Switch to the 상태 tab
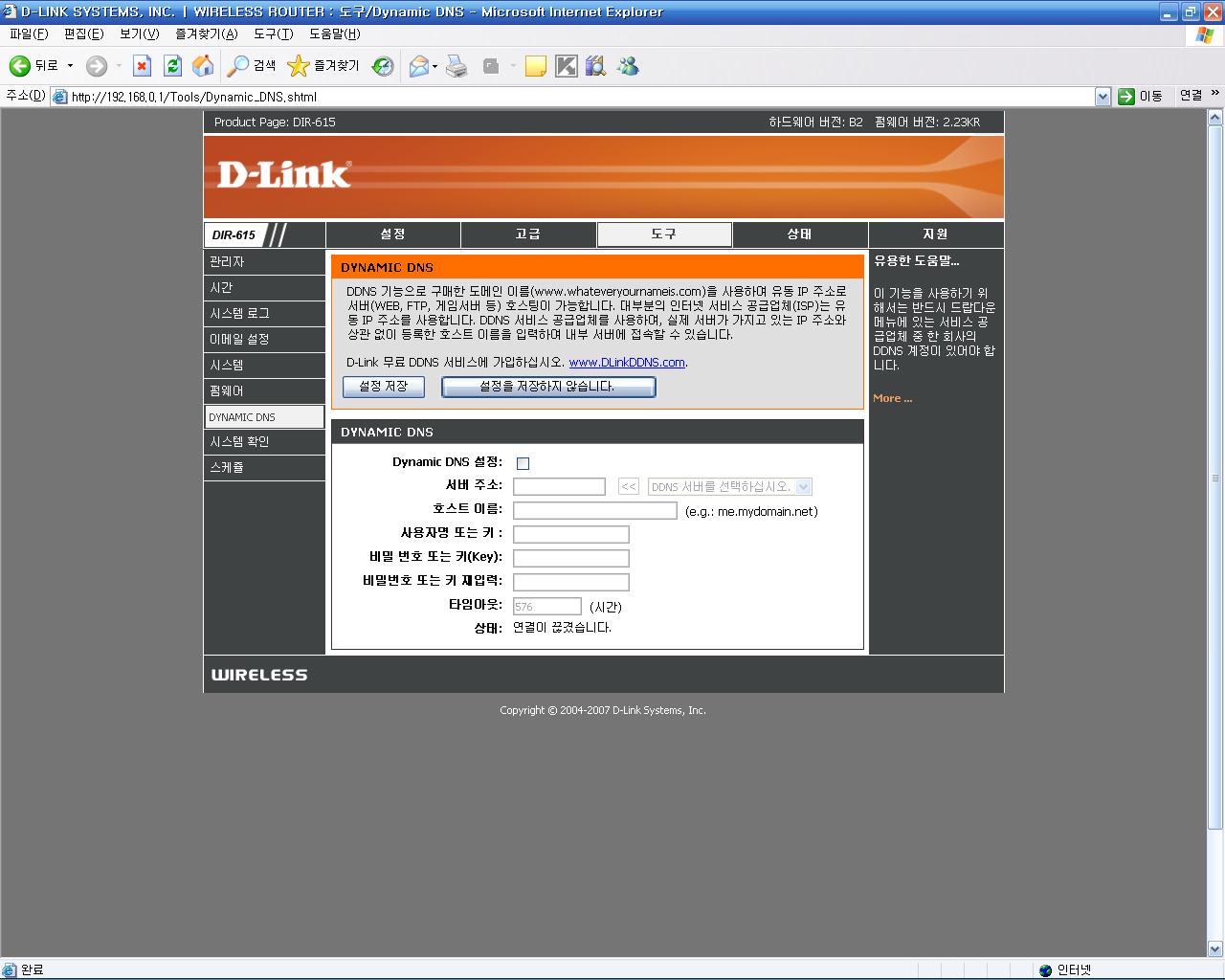The image size is (1225, 980). click(x=800, y=234)
